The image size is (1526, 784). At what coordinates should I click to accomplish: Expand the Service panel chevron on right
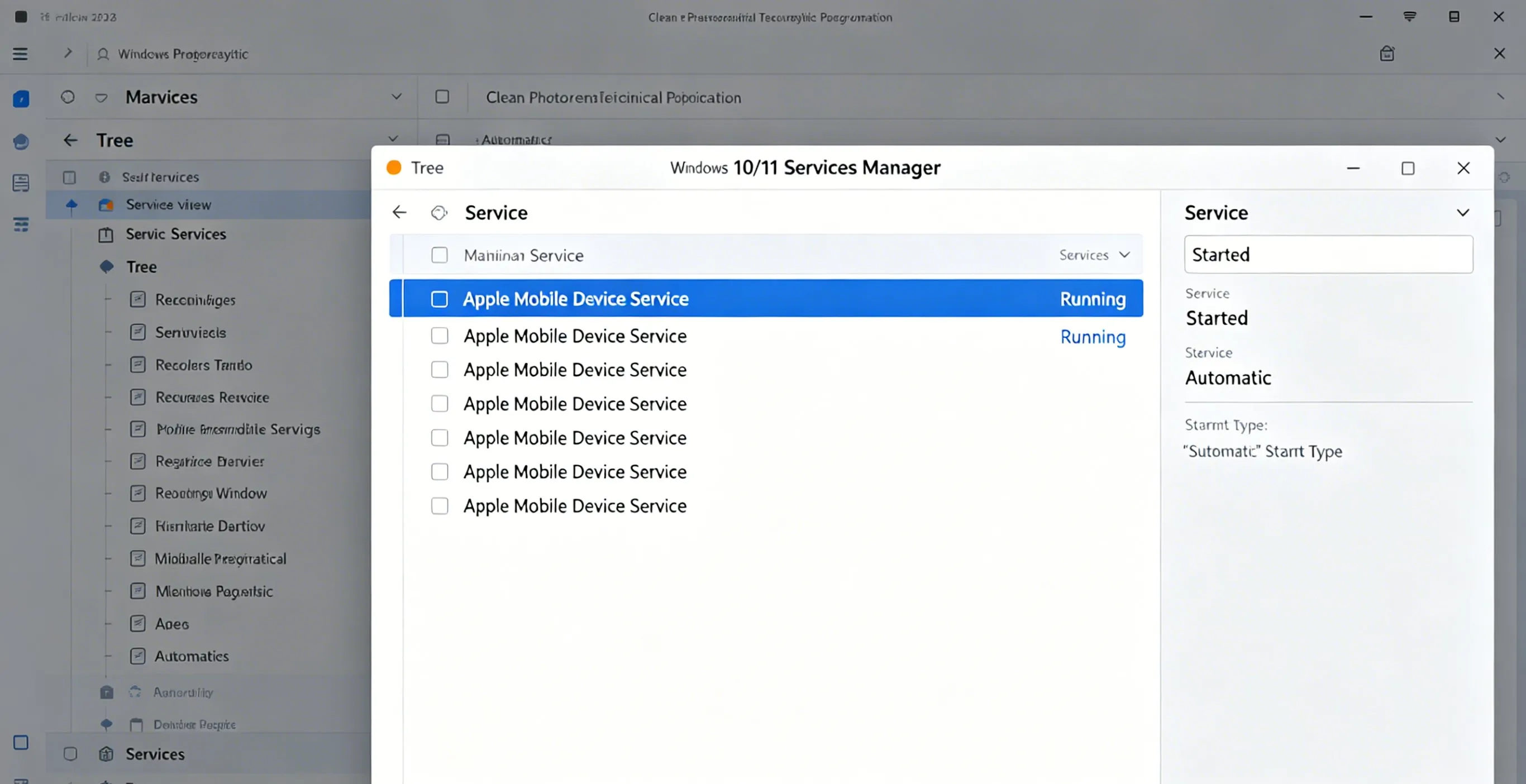(1463, 213)
